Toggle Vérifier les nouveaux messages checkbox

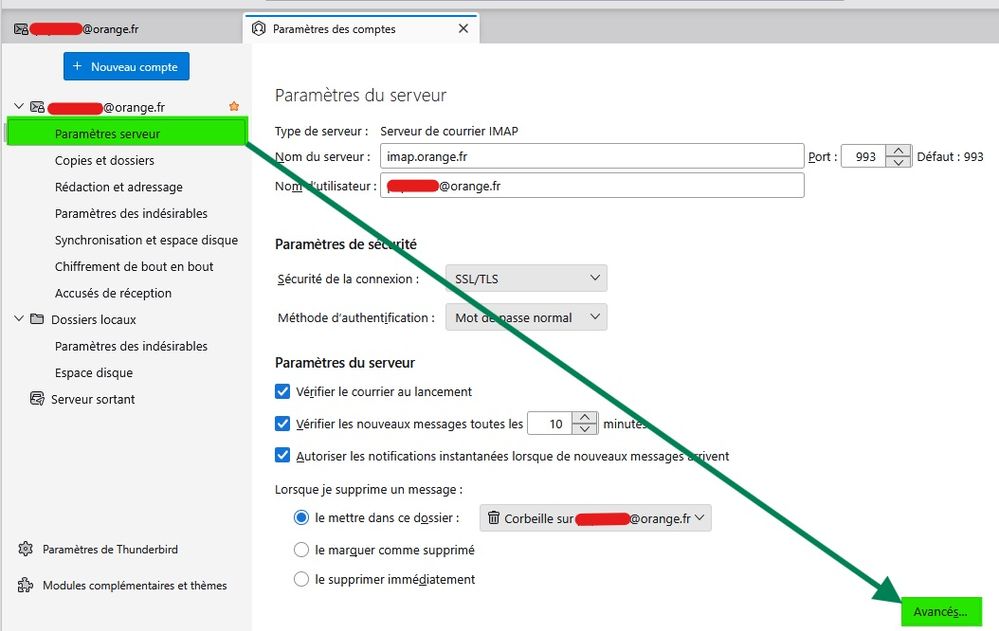point(282,423)
